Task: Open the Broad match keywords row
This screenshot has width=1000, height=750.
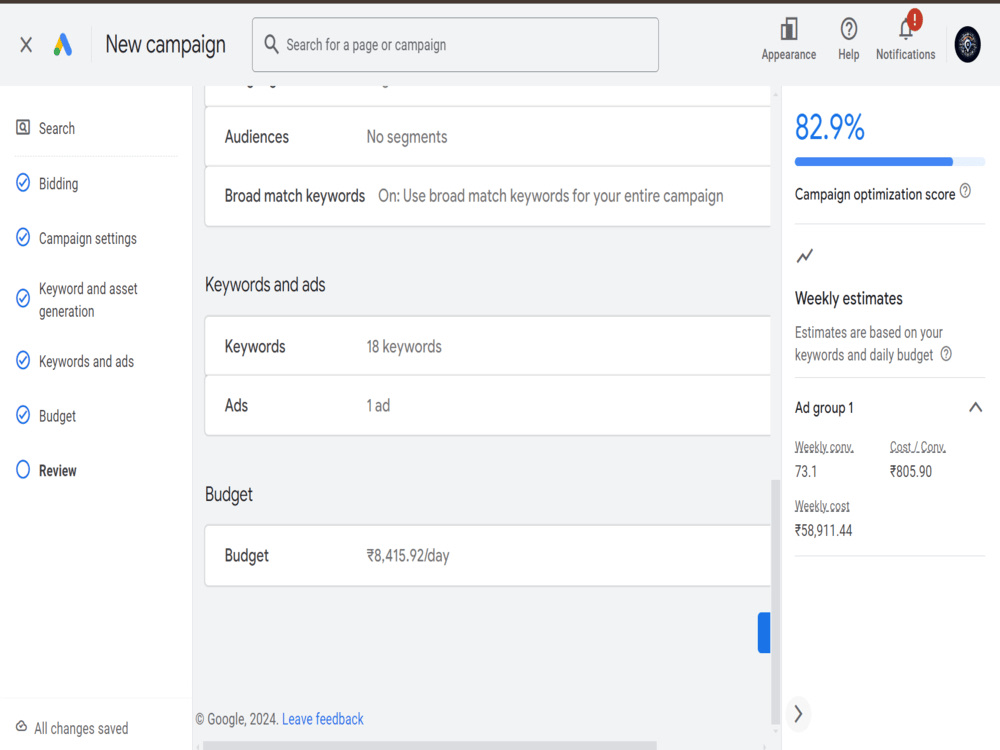Action: pos(487,196)
